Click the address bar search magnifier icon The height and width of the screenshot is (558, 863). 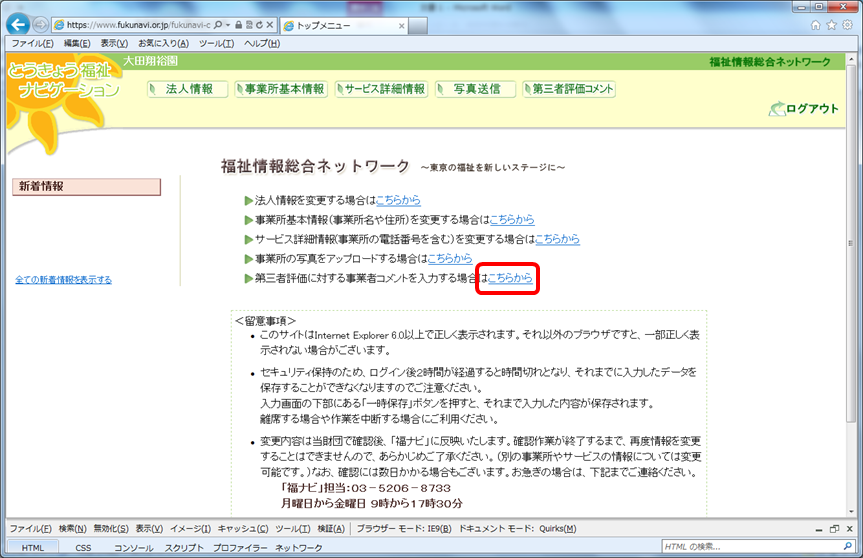click(x=218, y=25)
